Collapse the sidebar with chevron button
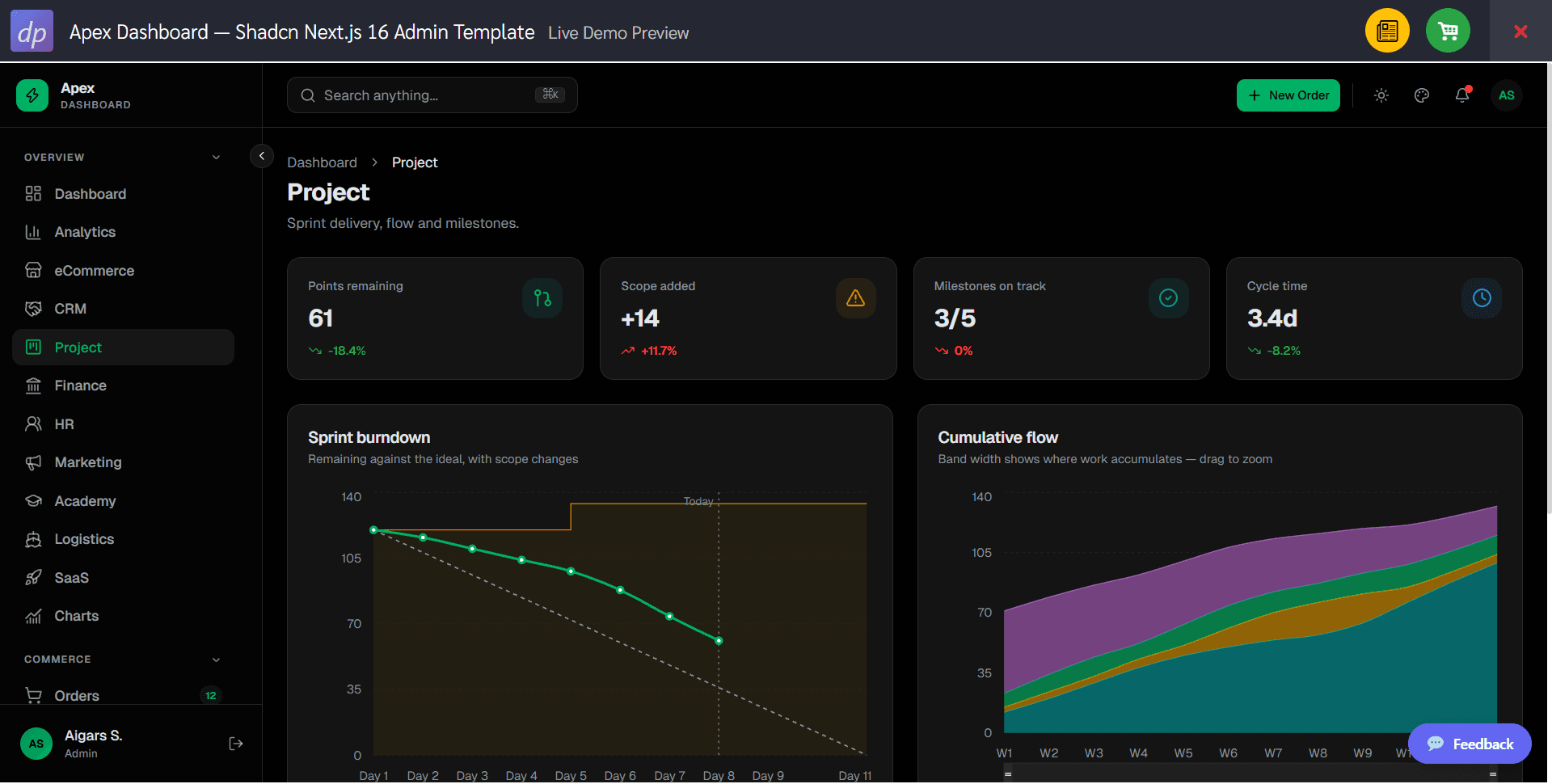Screen dimensions: 1552x784 click(x=262, y=156)
